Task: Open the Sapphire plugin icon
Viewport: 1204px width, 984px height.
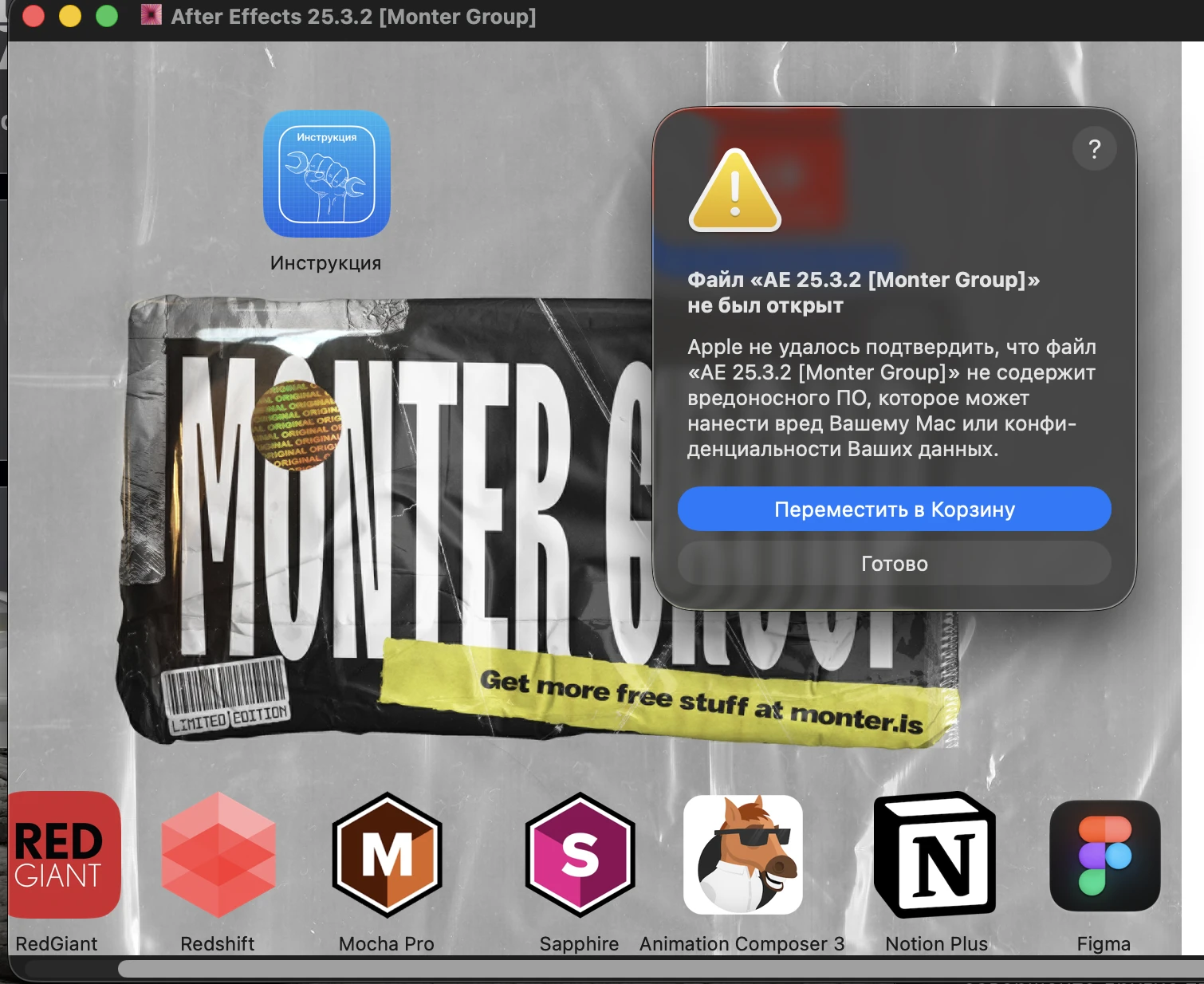Action: [580, 854]
